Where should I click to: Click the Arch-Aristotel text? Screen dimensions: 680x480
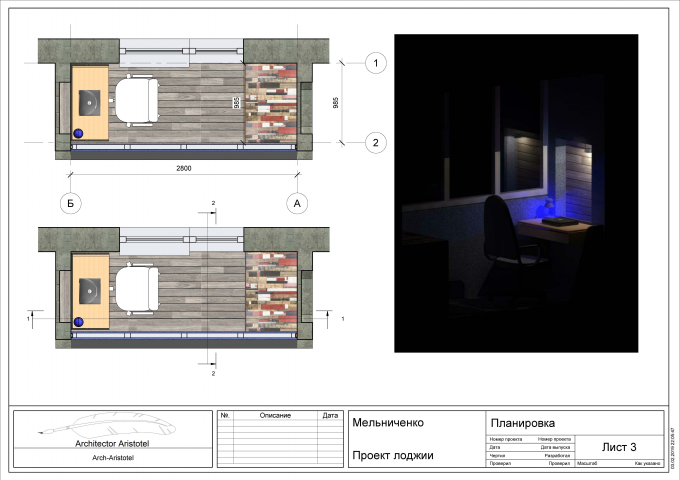[x=113, y=457]
